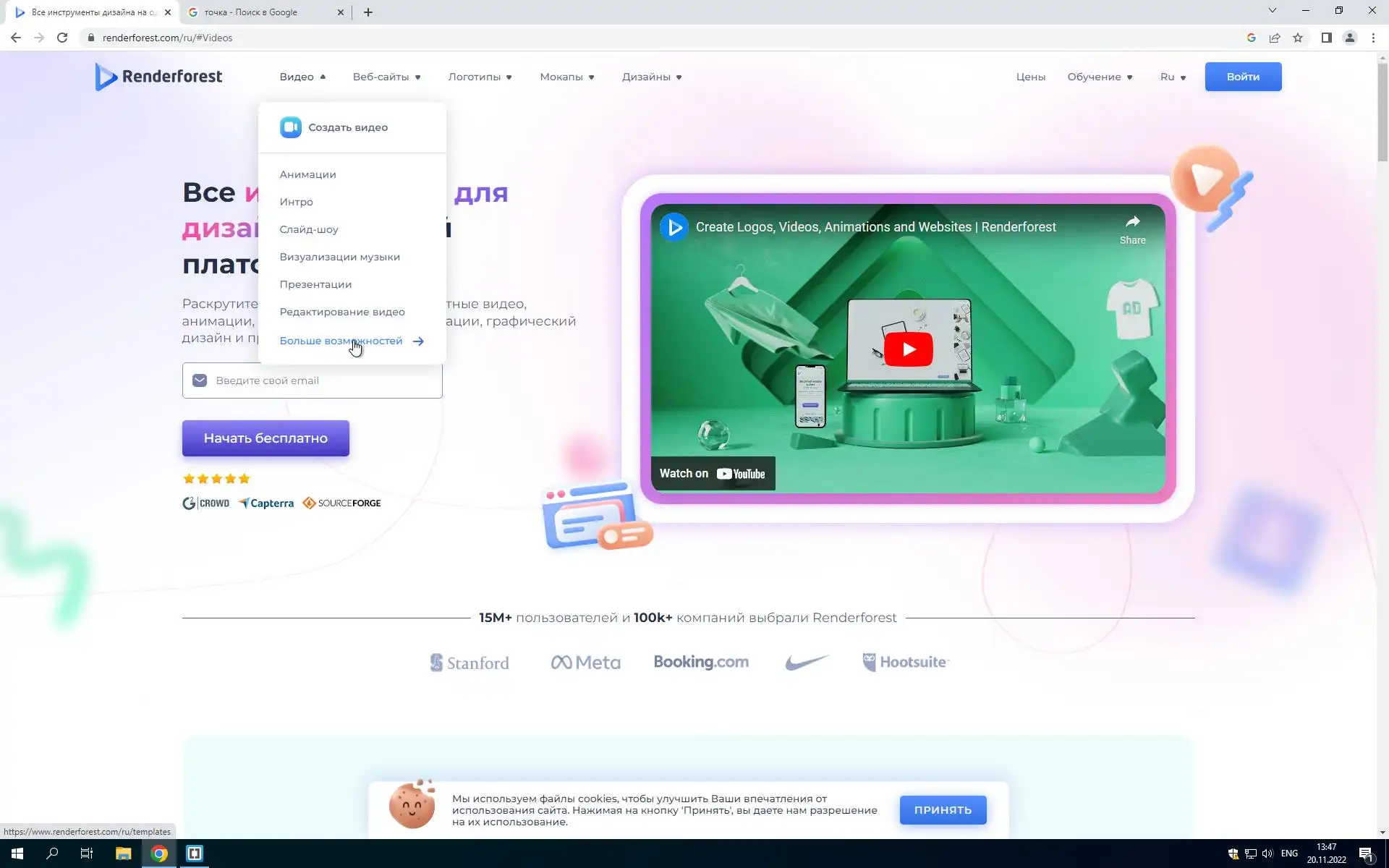The height and width of the screenshot is (868, 1389).
Task: Expand the Веб-сайты dropdown menu
Action: point(386,77)
